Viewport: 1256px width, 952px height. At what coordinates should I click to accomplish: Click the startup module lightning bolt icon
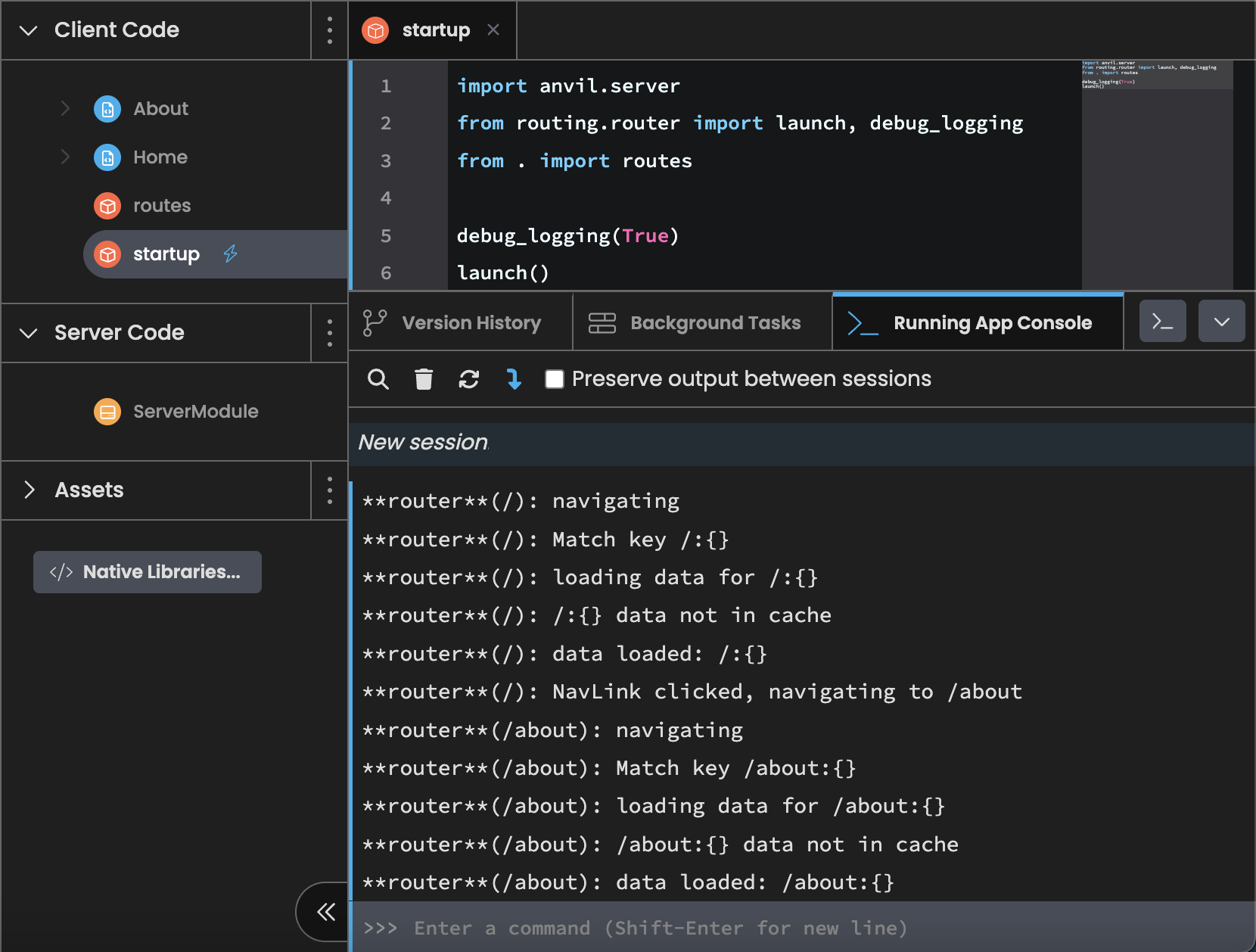230,254
